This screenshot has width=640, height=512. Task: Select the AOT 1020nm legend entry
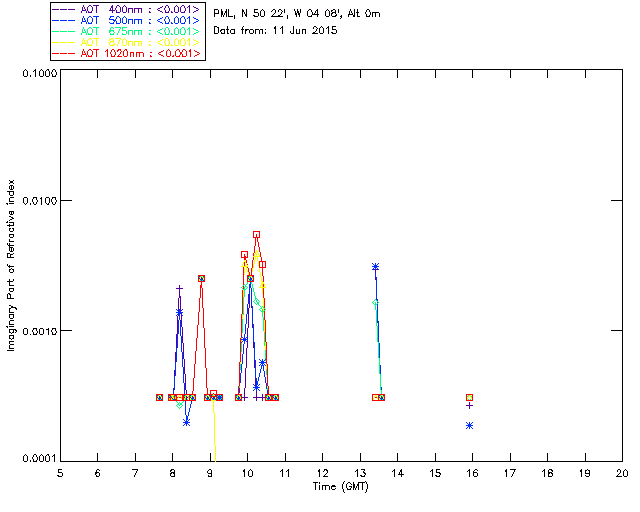click(127, 53)
